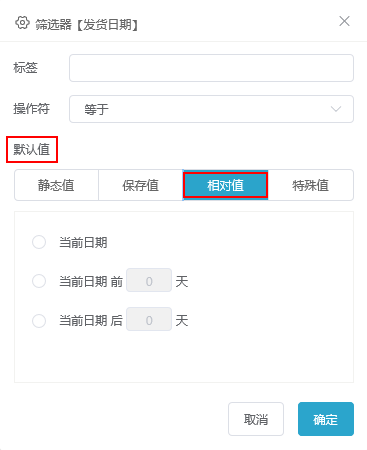This screenshot has height=450, width=367.
Task: Select the 当前日期 后 radio option
Action: point(39,321)
